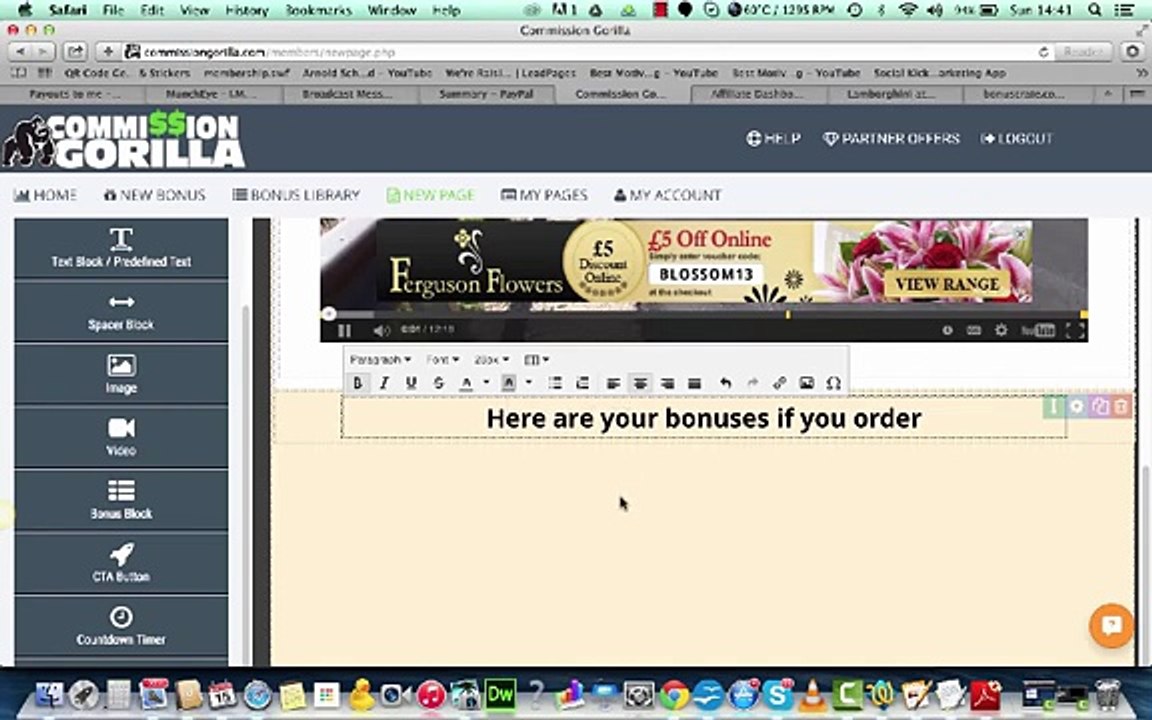The width and height of the screenshot is (1152, 720).
Task: Click VIEW RANGE on the flowers ad
Action: 946,284
